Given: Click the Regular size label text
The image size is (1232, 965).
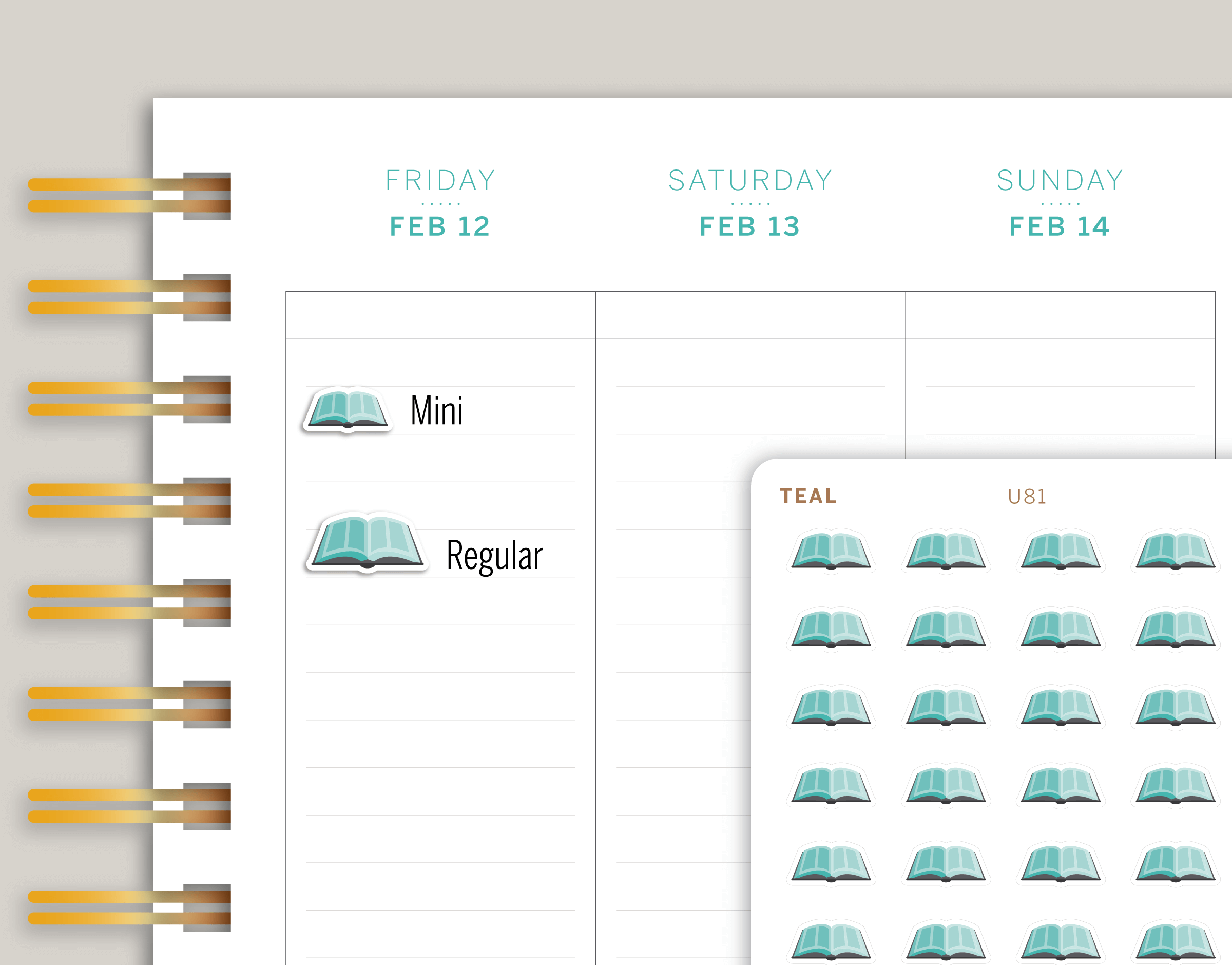Looking at the screenshot, I should (495, 556).
